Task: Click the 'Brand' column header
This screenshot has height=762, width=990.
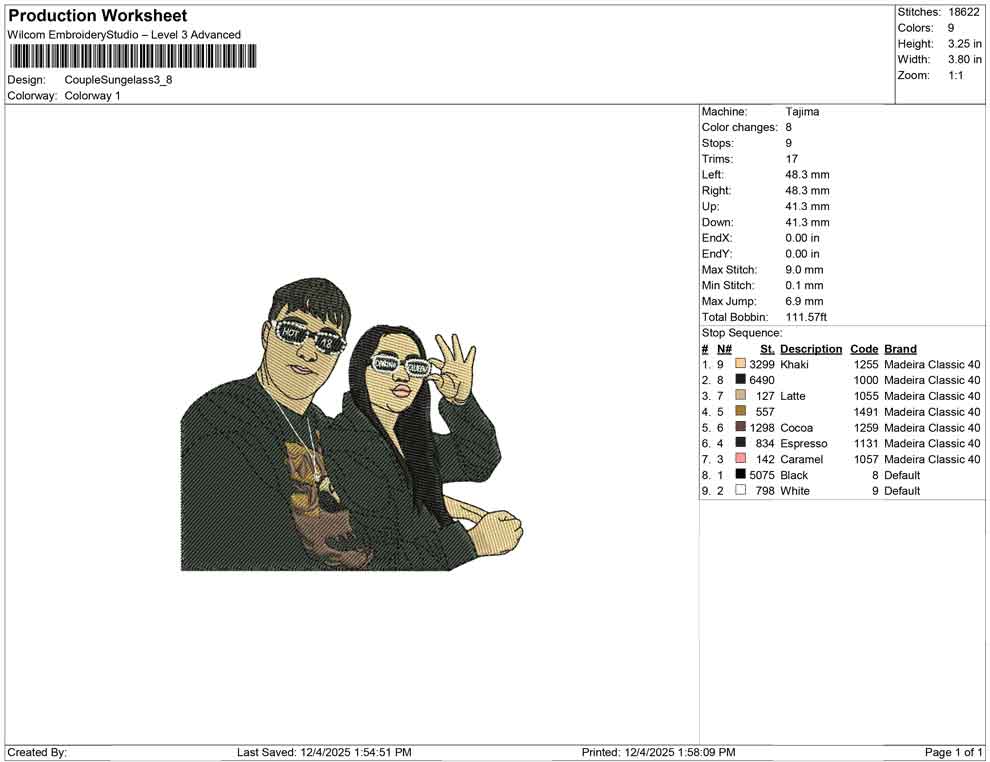Action: point(900,349)
